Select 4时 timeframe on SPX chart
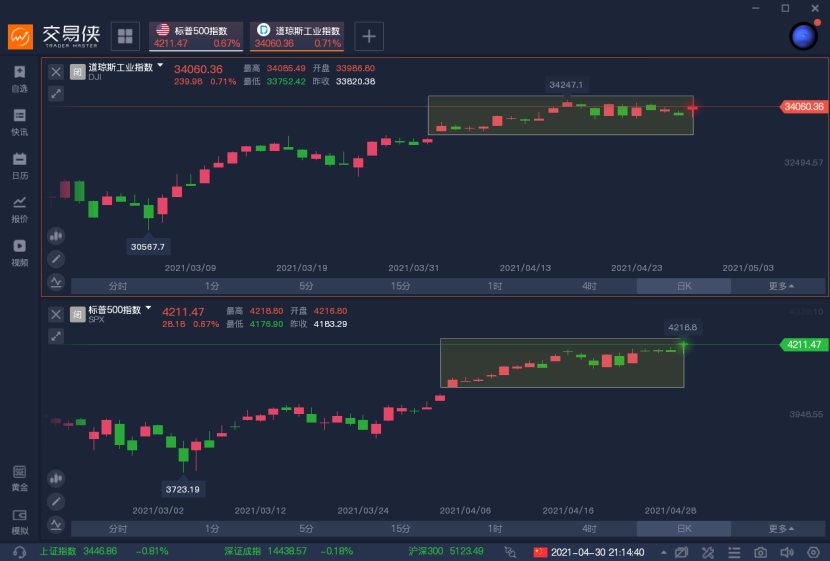Screen dimensions: 830x561 click(x=589, y=528)
